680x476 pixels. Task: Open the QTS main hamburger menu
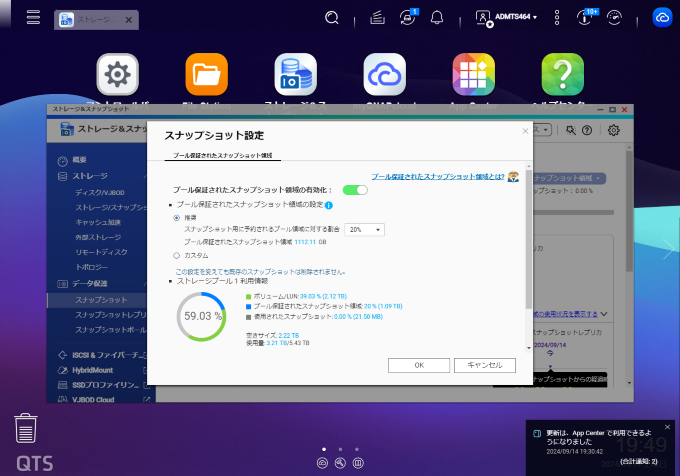(33, 18)
